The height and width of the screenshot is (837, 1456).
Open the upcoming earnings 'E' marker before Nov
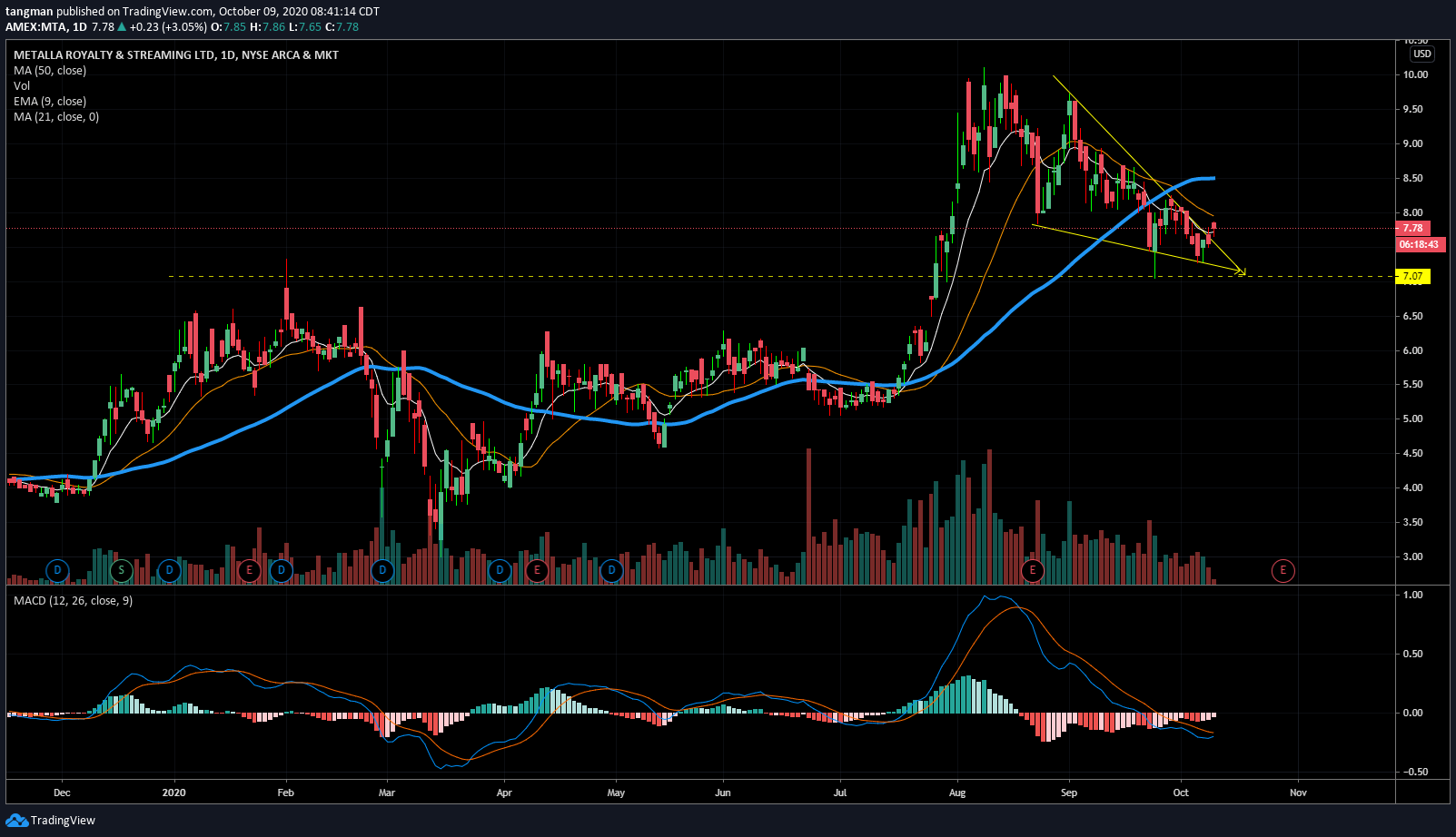(x=1283, y=570)
